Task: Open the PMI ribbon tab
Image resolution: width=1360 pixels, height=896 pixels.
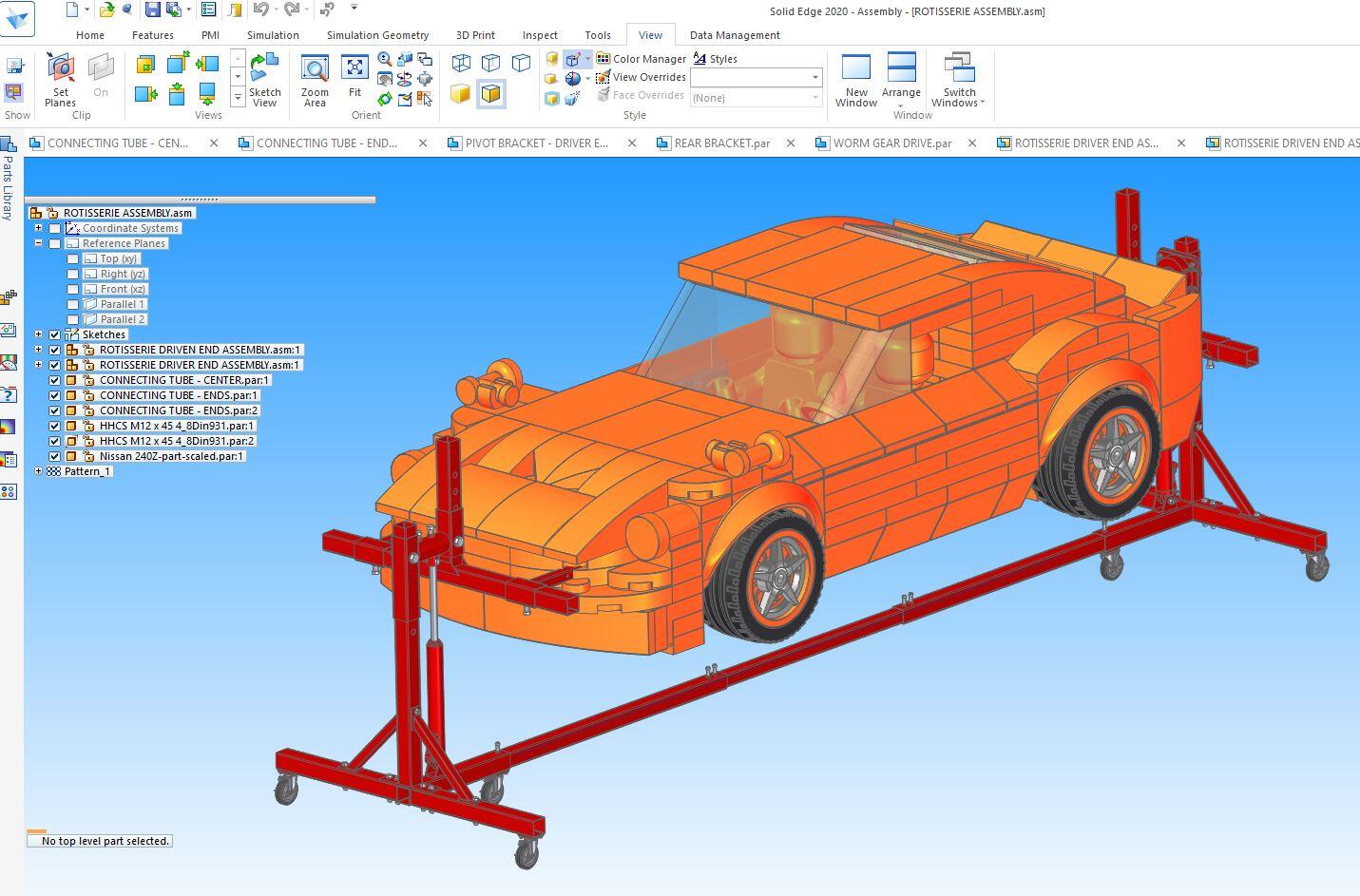Action: (x=210, y=35)
